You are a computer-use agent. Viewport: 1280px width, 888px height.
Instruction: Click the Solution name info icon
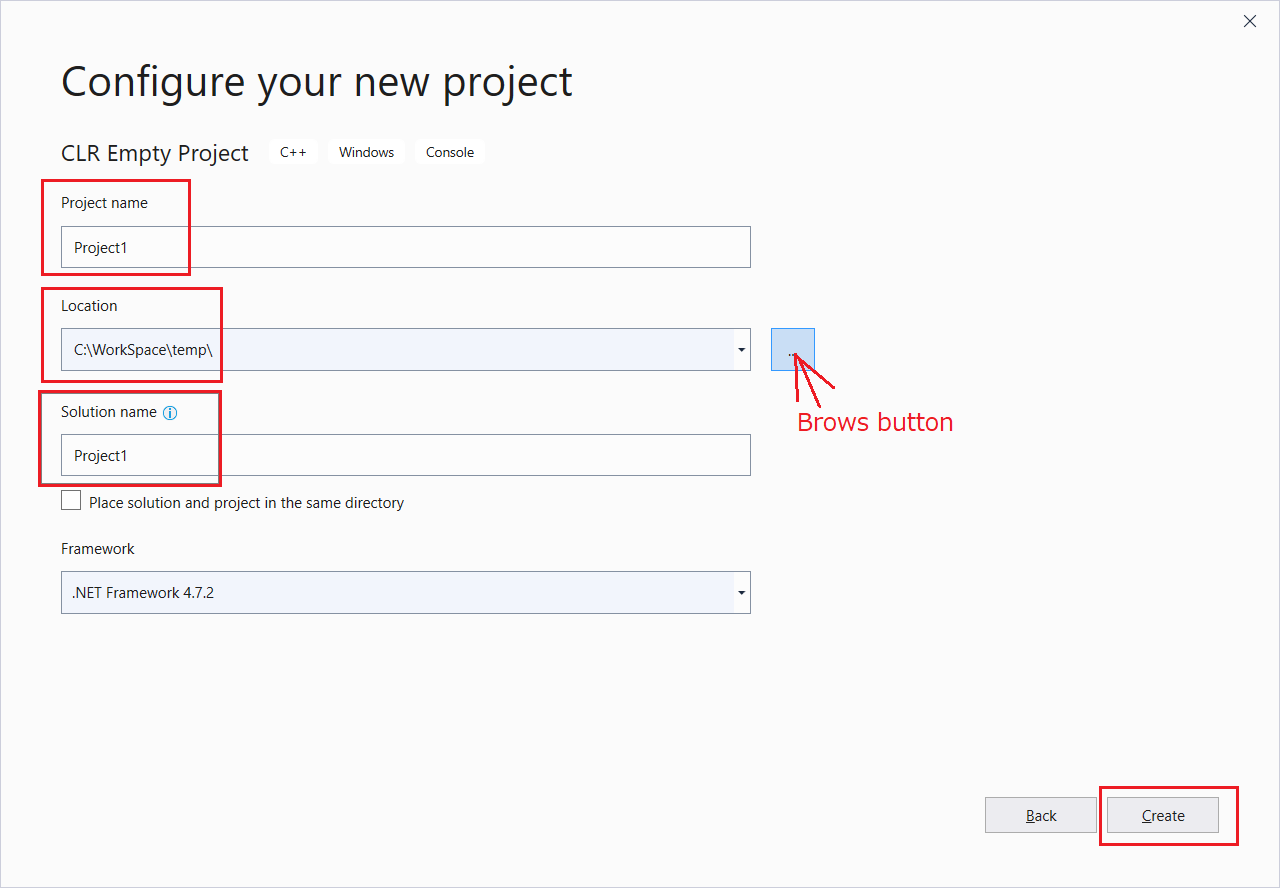point(170,413)
